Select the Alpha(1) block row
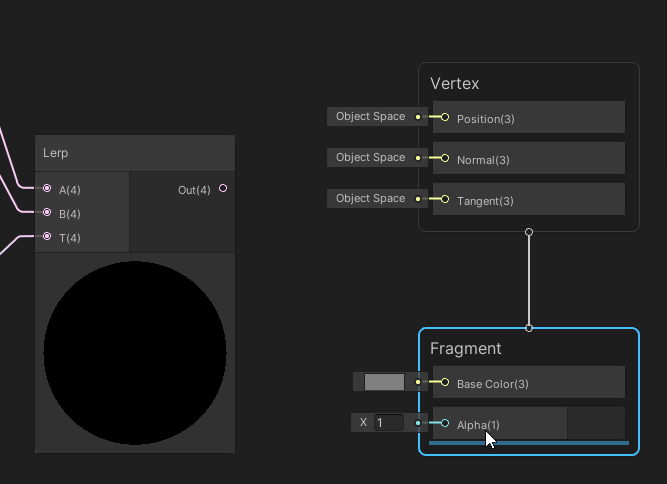Viewport: 667px width, 484px height. (x=529, y=423)
